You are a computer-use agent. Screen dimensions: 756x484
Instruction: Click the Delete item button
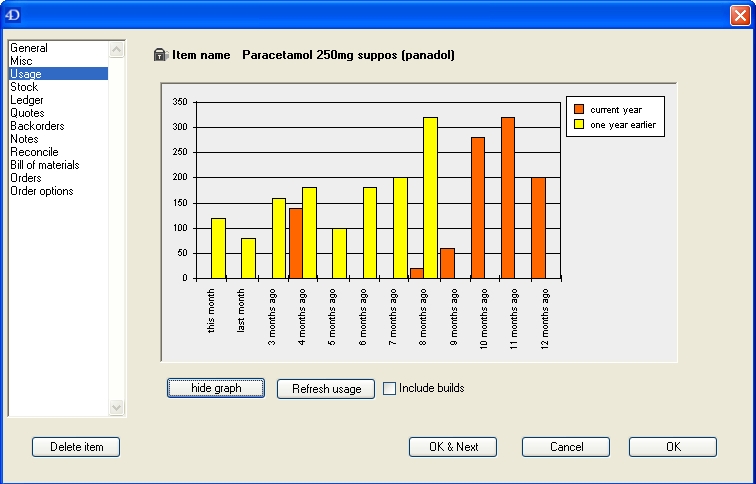76,447
